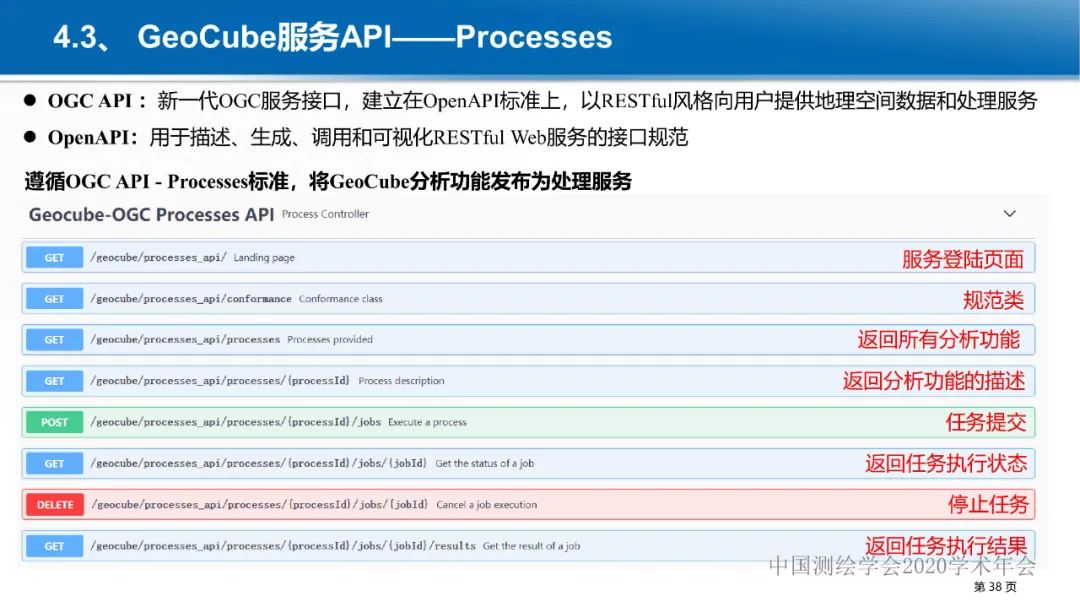Click the GET badge for Process description
This screenshot has width=1080, height=607.
[54, 381]
